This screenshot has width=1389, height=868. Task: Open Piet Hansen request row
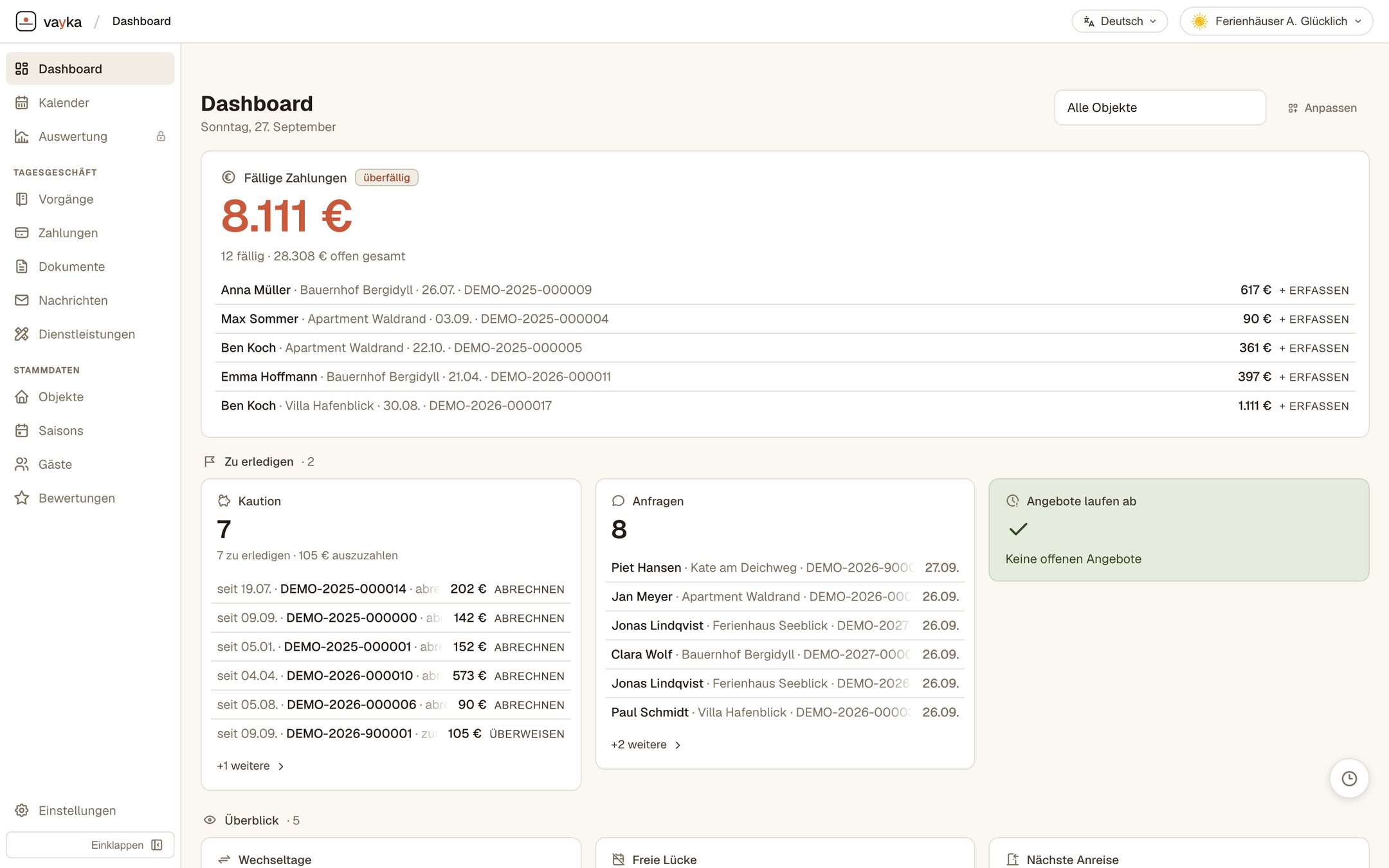785,568
